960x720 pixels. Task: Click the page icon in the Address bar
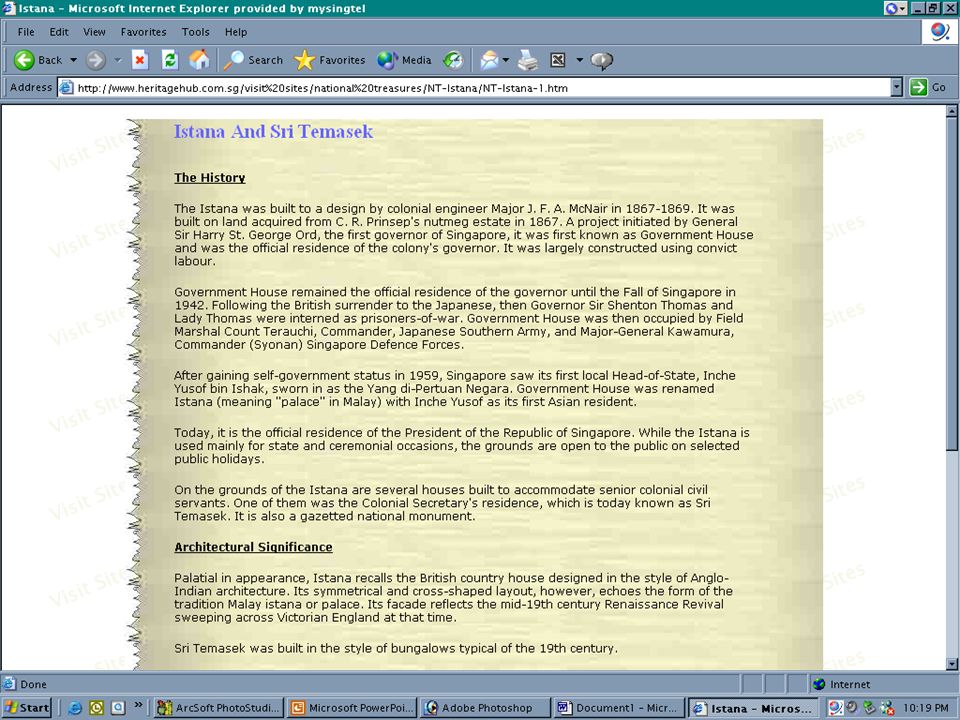[66, 88]
